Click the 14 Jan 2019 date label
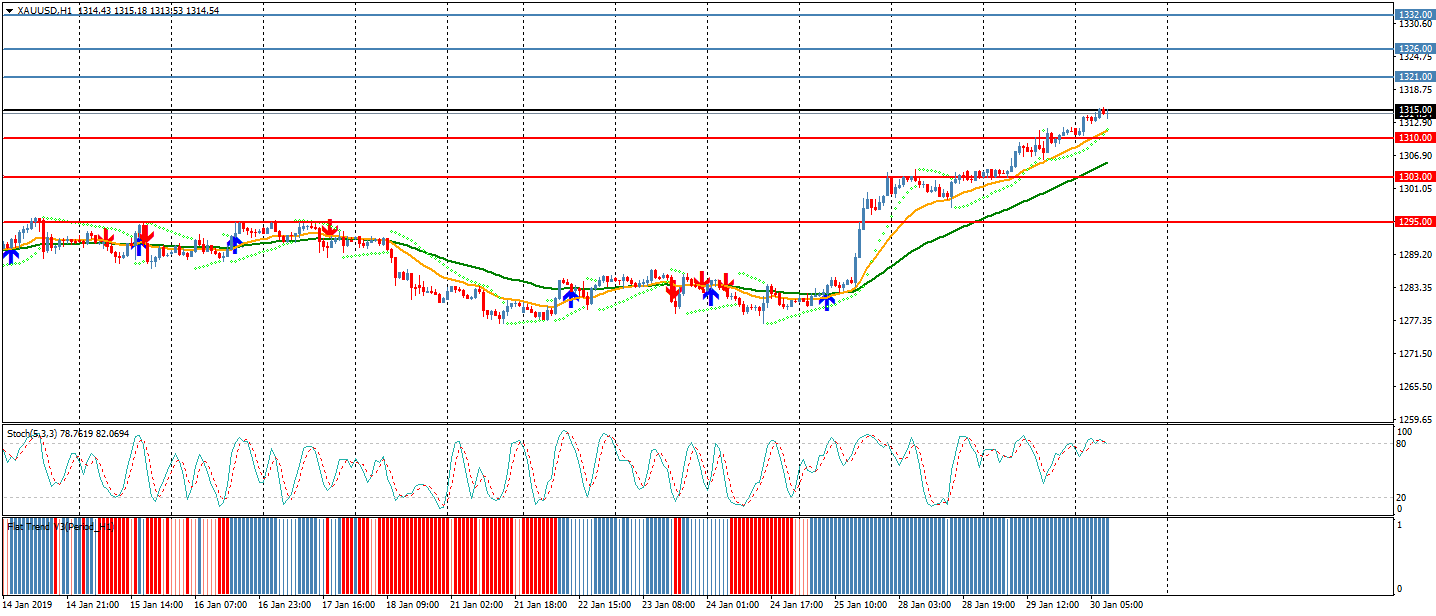The height and width of the screenshot is (616, 1436). click(27, 605)
